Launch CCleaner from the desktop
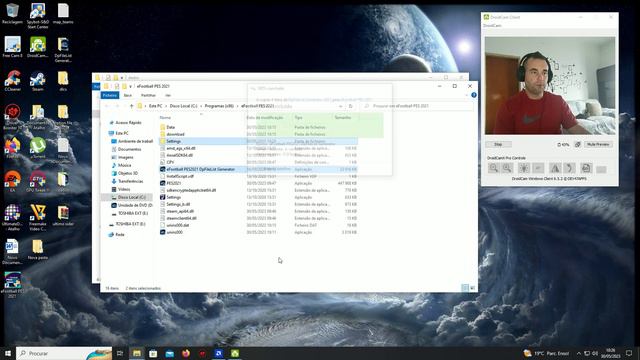The height and width of the screenshot is (360, 640). click(12, 80)
